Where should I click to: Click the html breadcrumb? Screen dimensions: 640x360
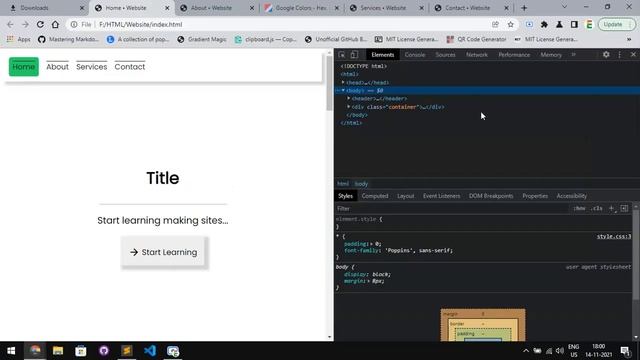point(343,184)
